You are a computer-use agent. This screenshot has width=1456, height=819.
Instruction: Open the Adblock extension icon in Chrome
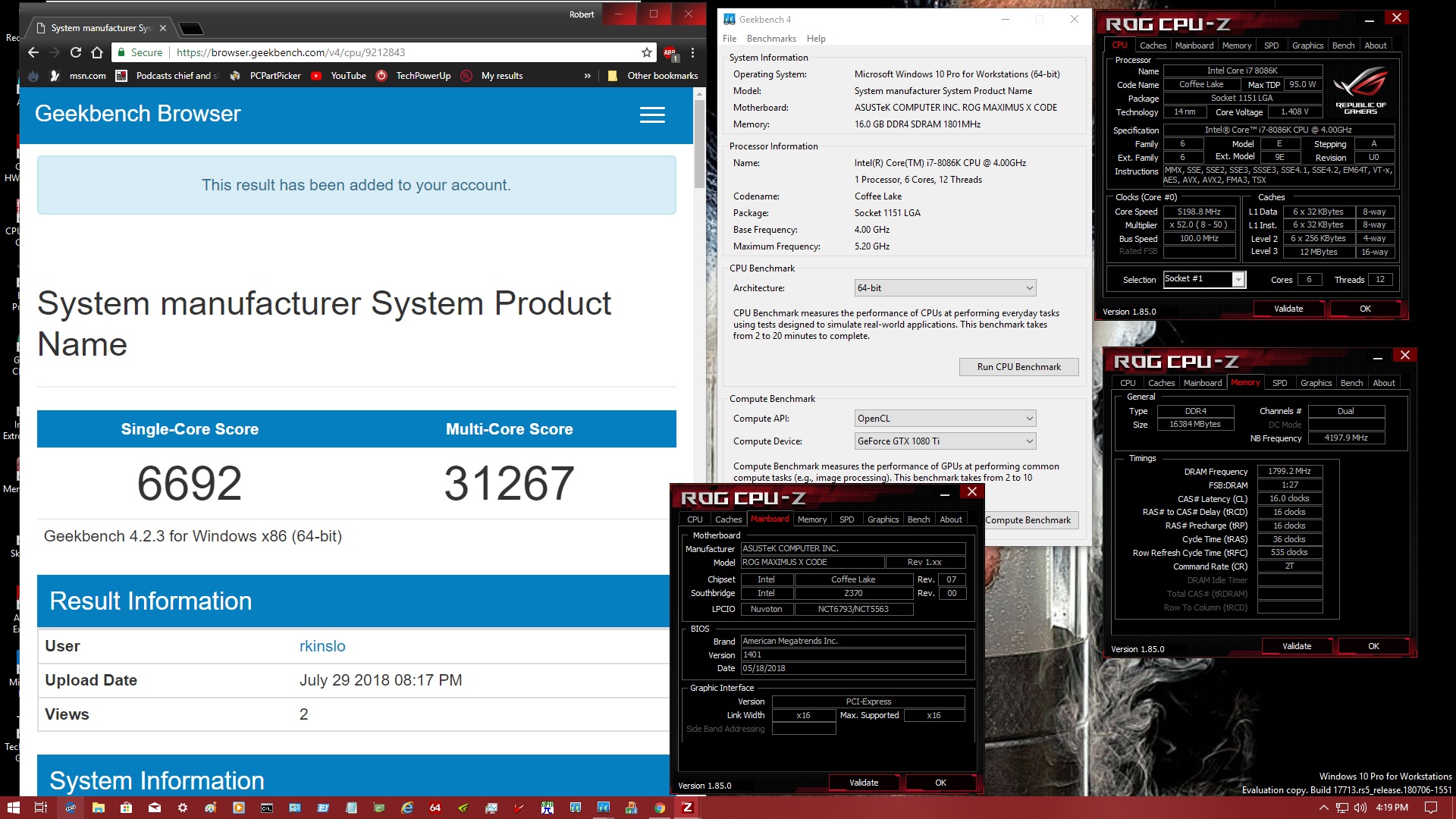click(x=670, y=53)
